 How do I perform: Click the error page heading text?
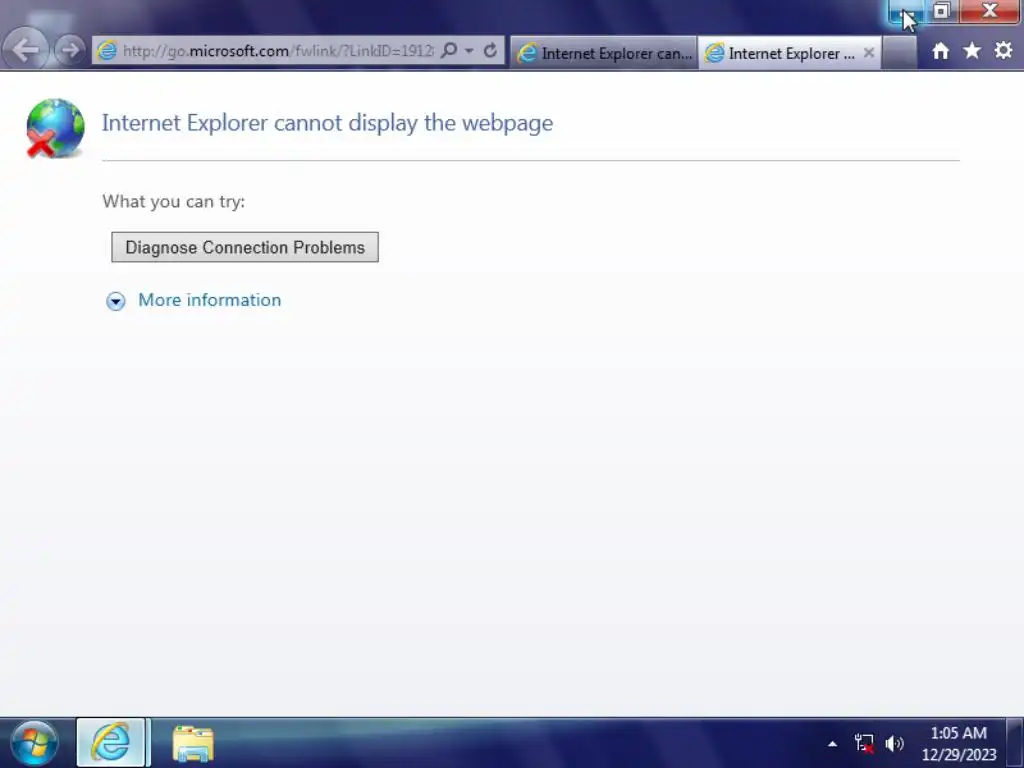click(327, 123)
